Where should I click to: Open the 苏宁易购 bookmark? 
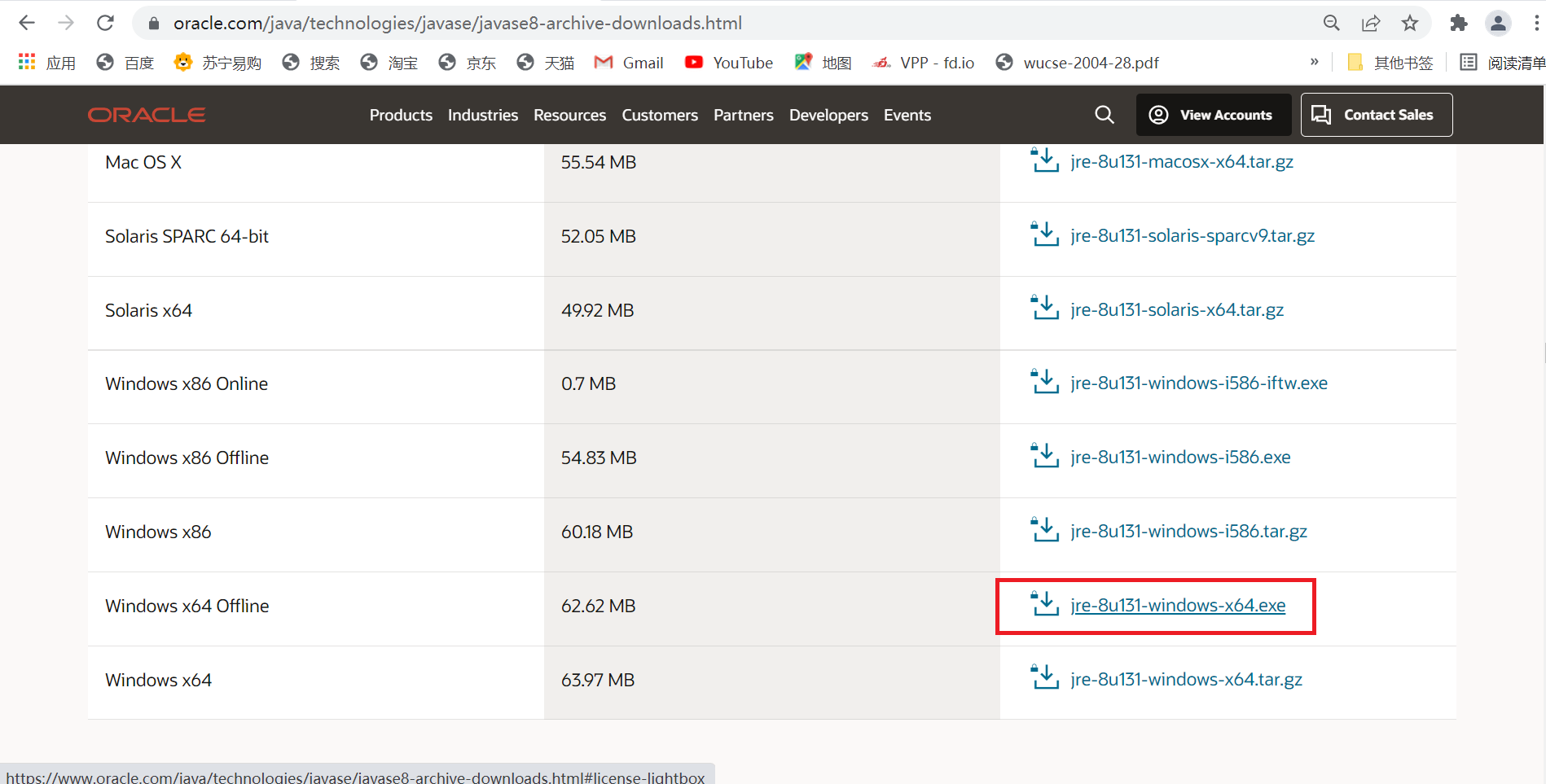click(x=217, y=63)
